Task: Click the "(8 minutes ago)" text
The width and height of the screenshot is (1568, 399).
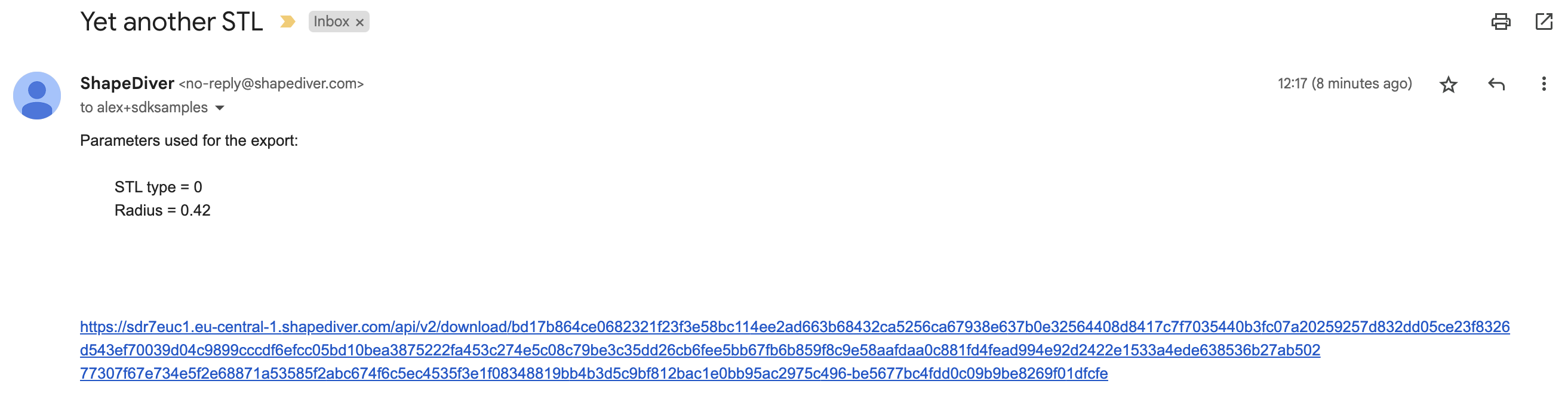Action: [1361, 84]
